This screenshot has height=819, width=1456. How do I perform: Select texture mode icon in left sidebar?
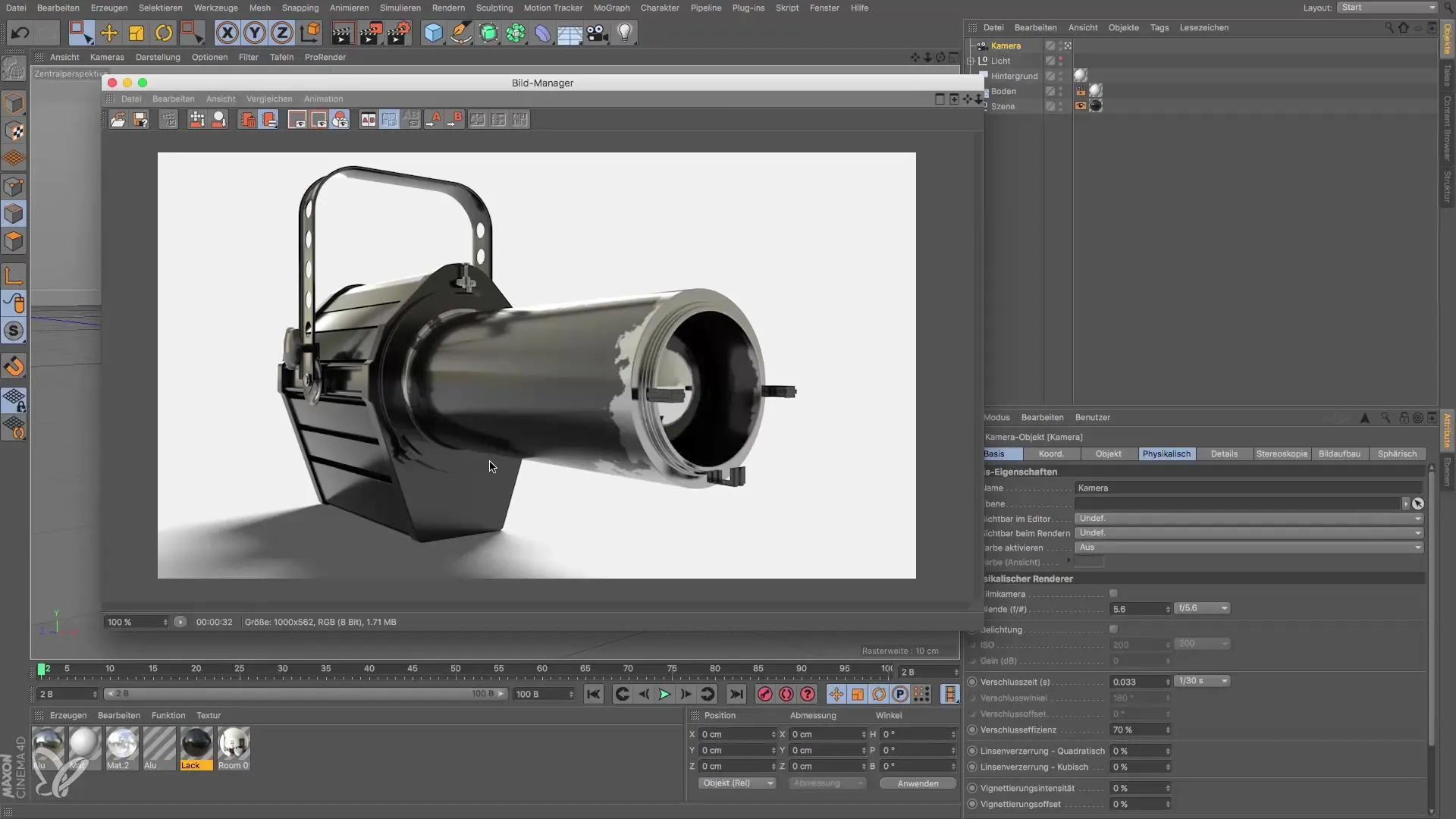(14, 131)
